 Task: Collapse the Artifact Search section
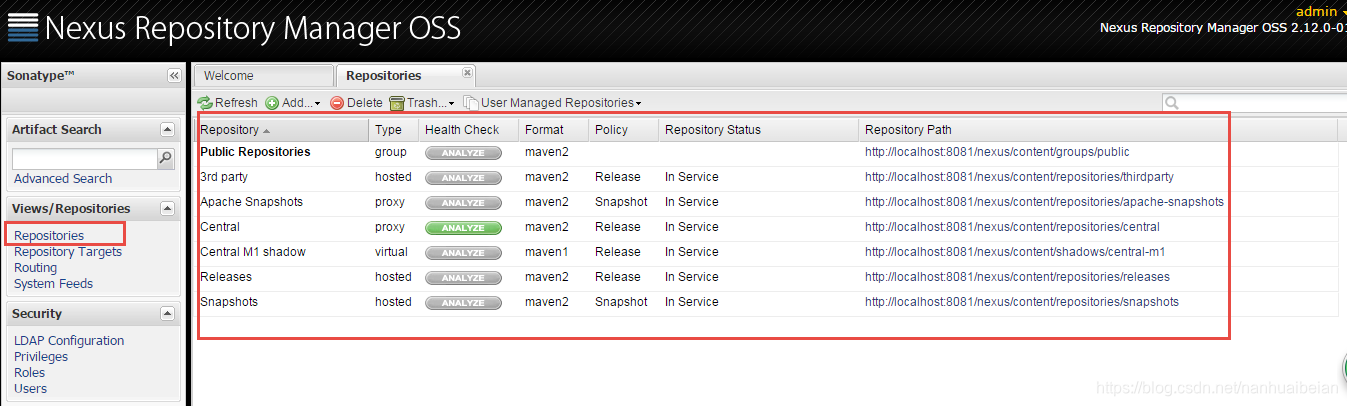click(x=167, y=130)
